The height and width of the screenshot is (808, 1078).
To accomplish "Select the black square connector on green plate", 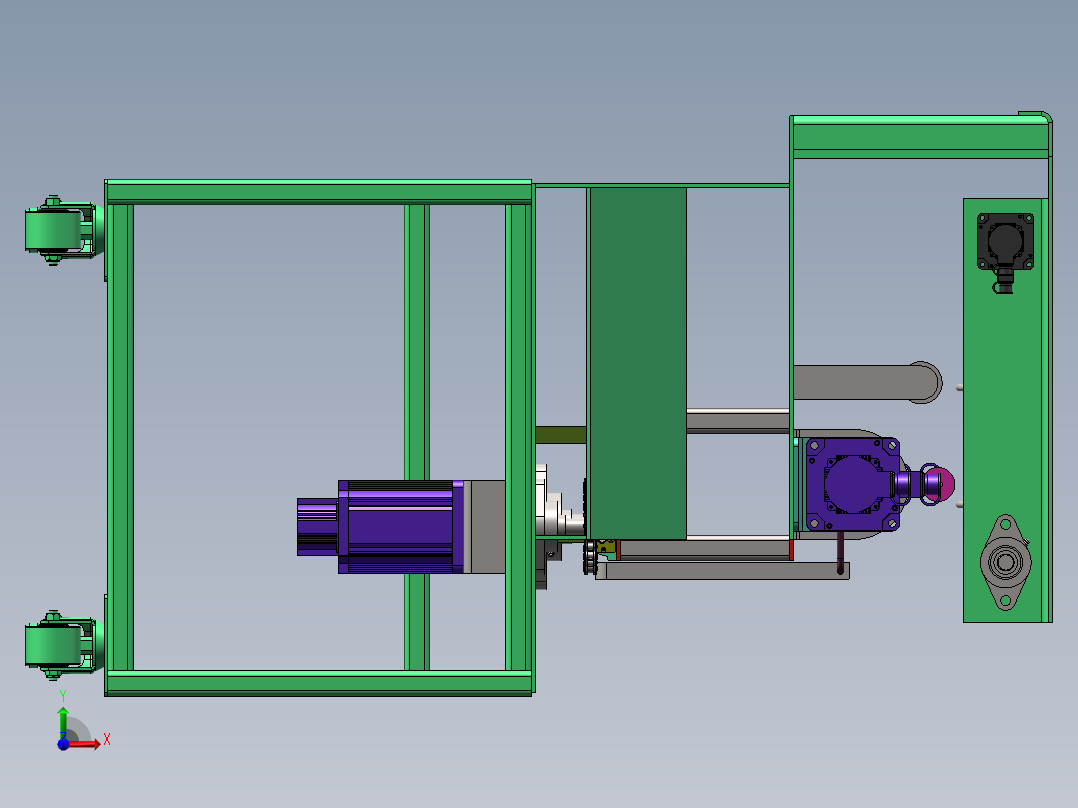I will (x=1005, y=242).
